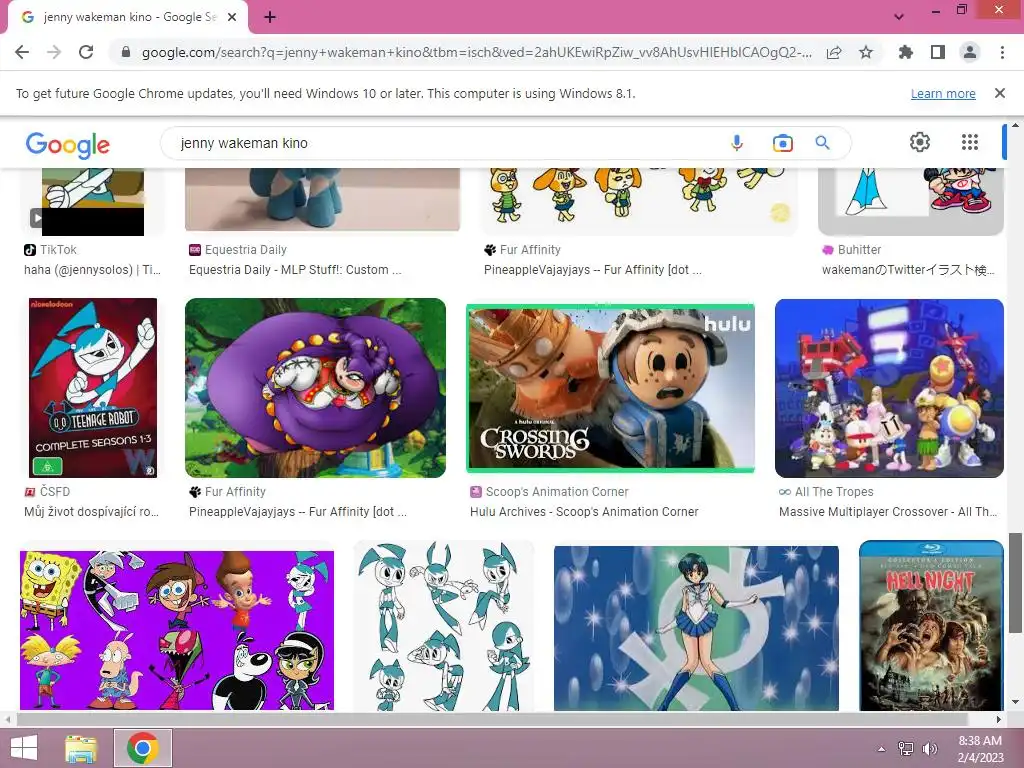Click the horizontal scrollbar right arrow
1024x768 pixels.
click(999, 719)
